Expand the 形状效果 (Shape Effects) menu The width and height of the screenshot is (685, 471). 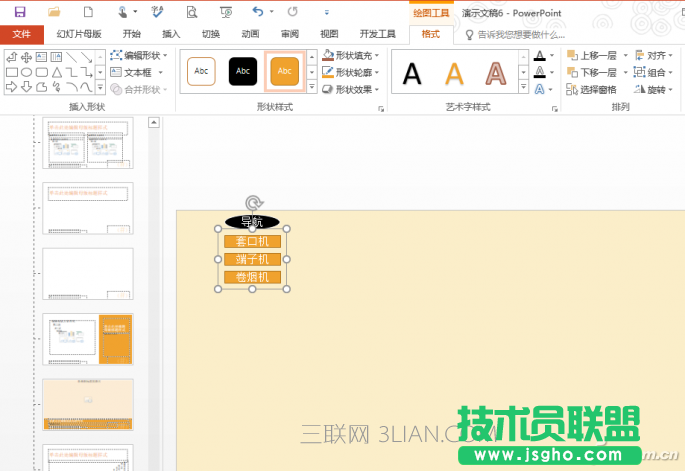tap(351, 90)
